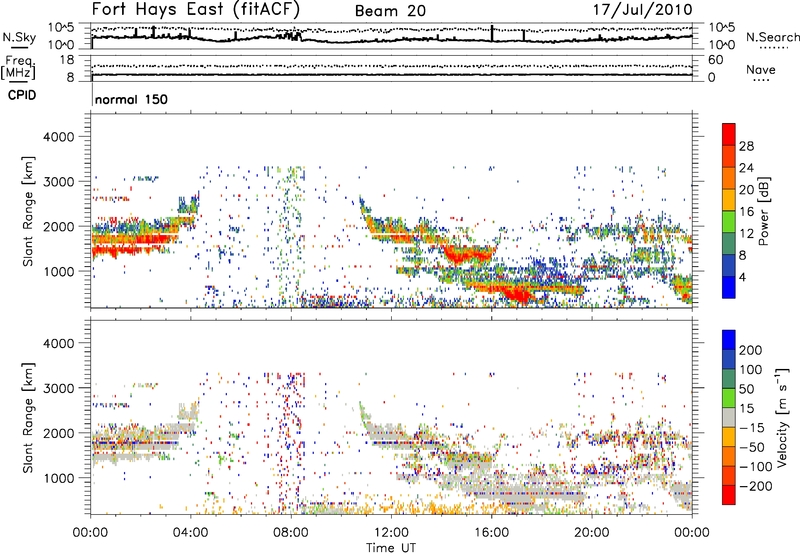The image size is (800, 554).
Task: Click the velocity colorbar '-200' label
Action: [x=755, y=486]
